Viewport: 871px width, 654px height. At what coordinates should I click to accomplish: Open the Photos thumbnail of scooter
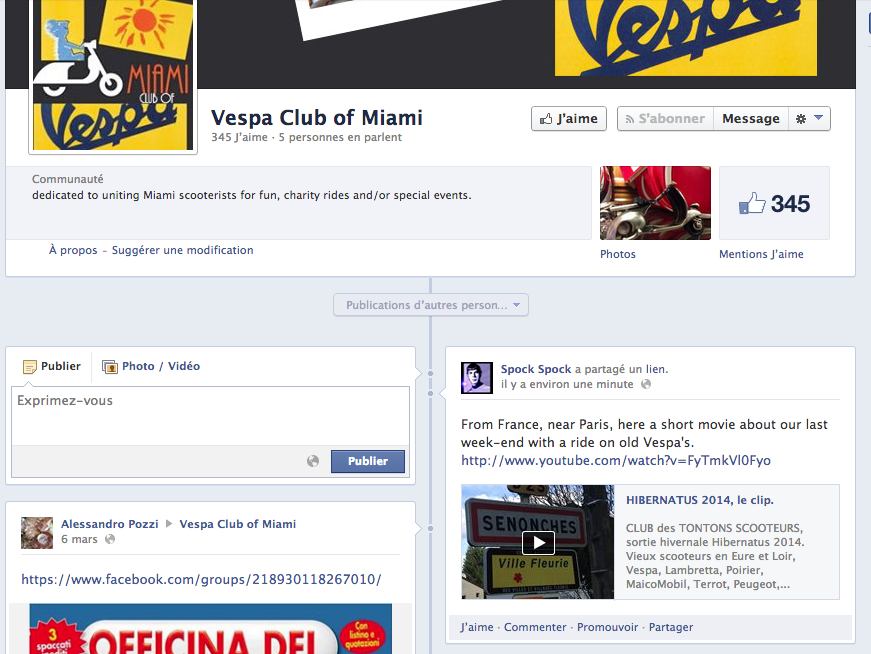coord(655,203)
